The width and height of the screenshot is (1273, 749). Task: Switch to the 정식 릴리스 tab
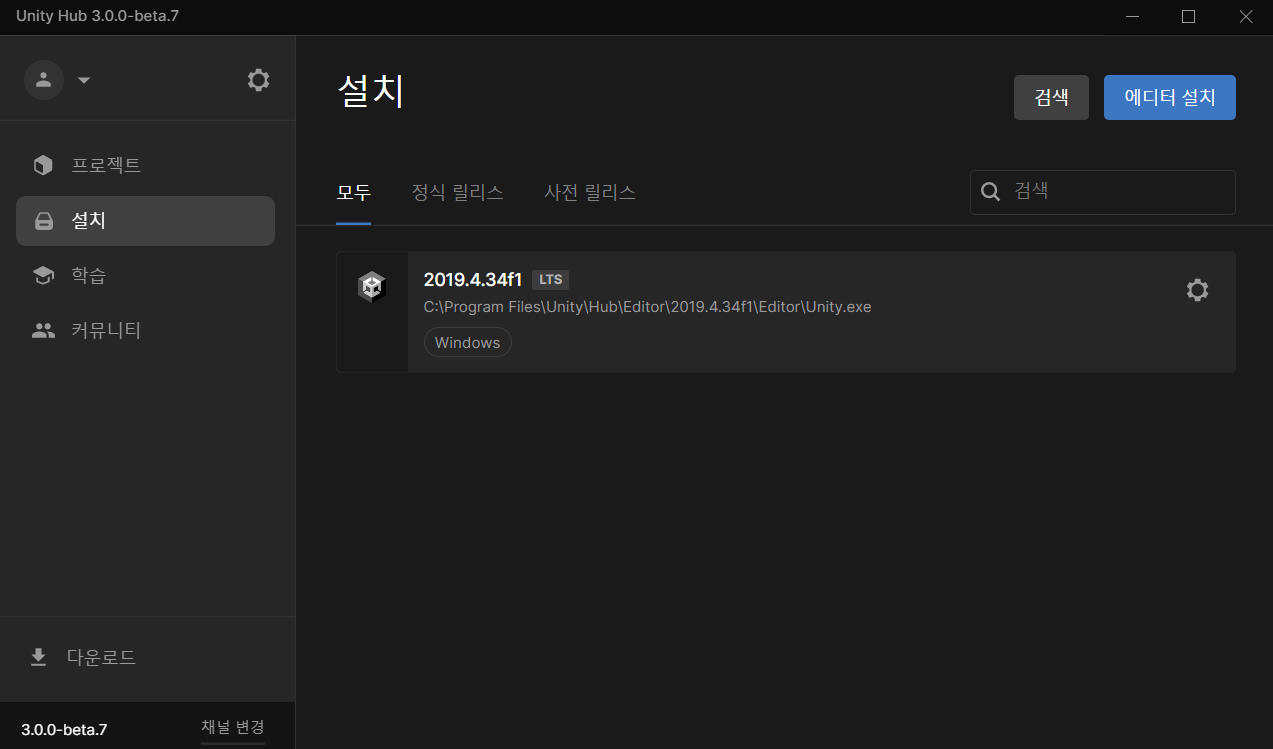(457, 192)
